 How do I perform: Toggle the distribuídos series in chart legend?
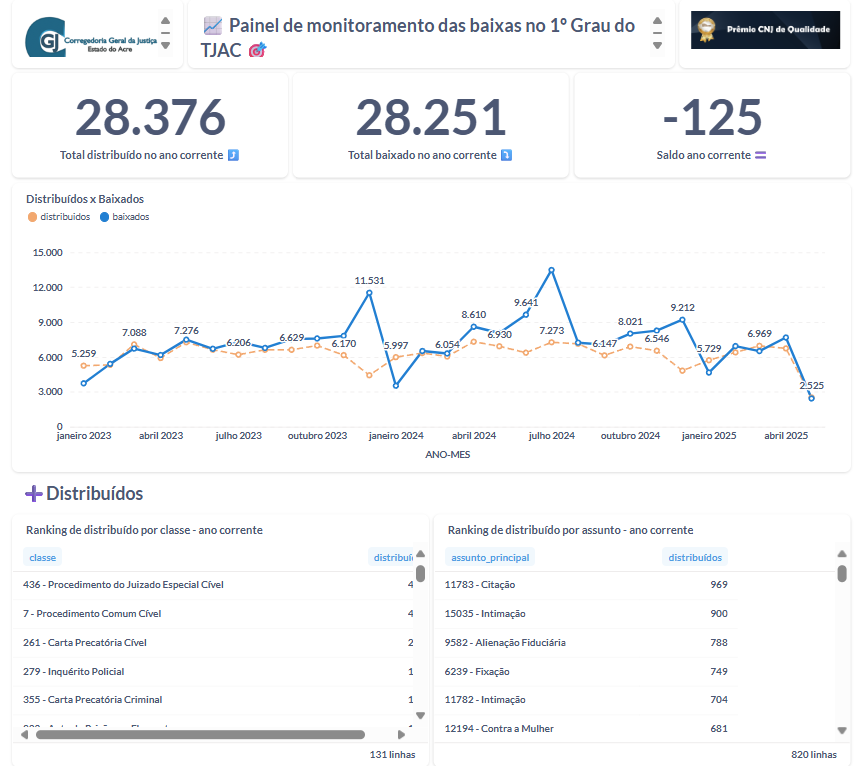pos(59,216)
